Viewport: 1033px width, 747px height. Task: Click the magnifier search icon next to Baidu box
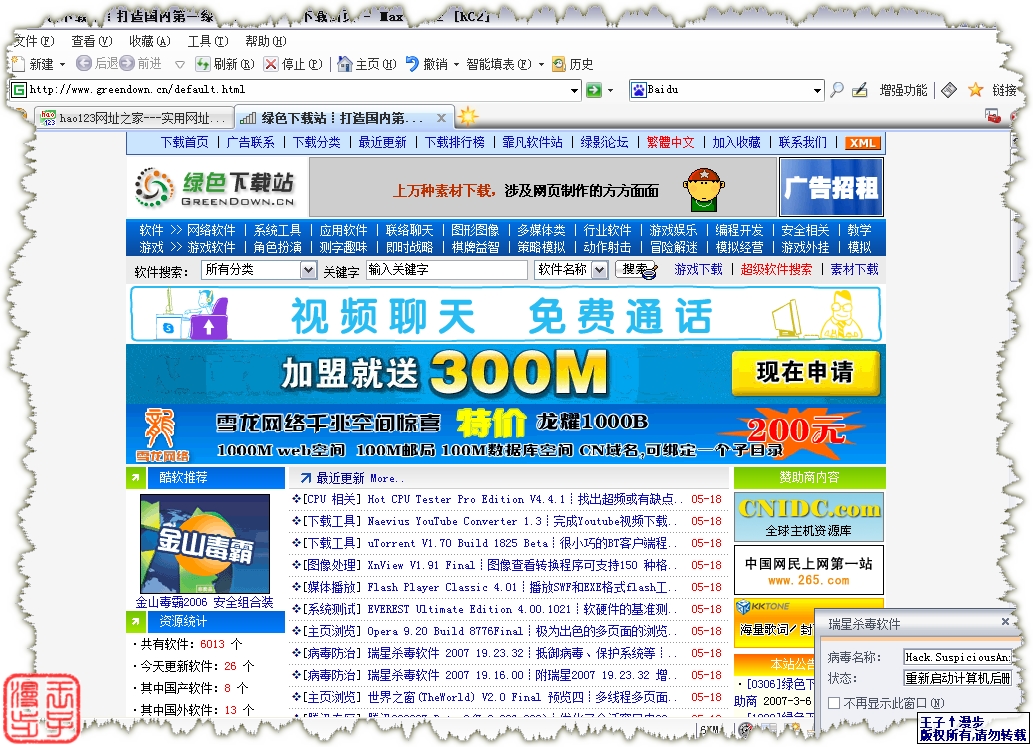(x=837, y=90)
